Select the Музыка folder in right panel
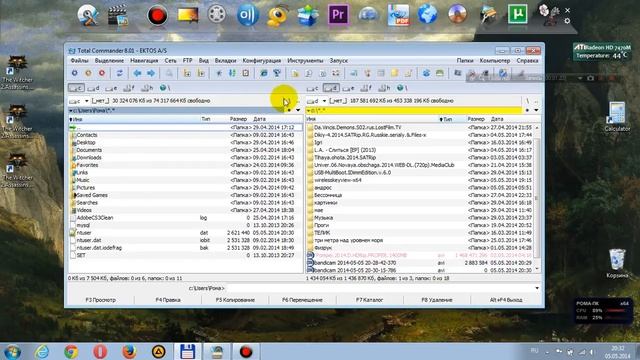The width and height of the screenshot is (640, 360). tap(420, 218)
